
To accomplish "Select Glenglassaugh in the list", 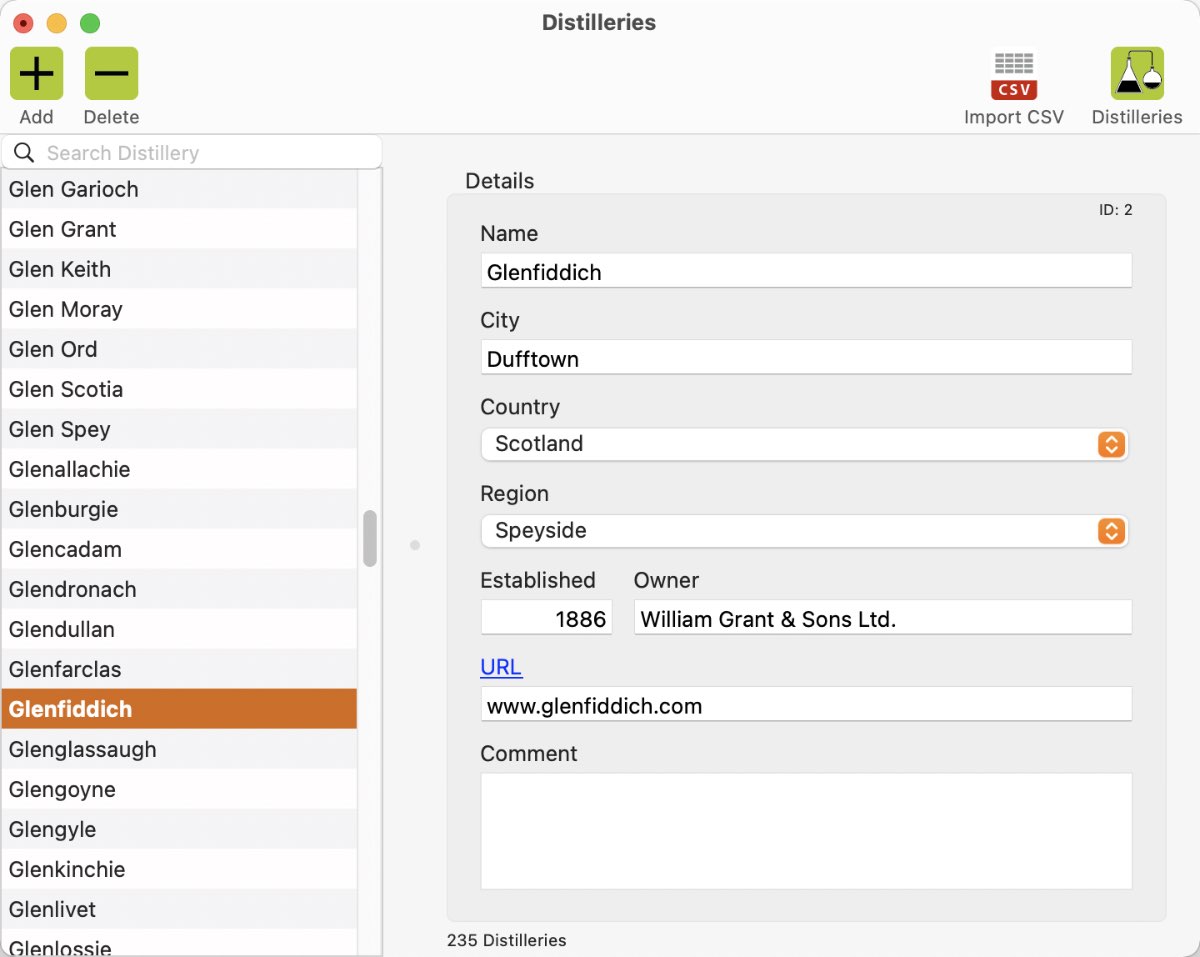I will coord(179,749).
